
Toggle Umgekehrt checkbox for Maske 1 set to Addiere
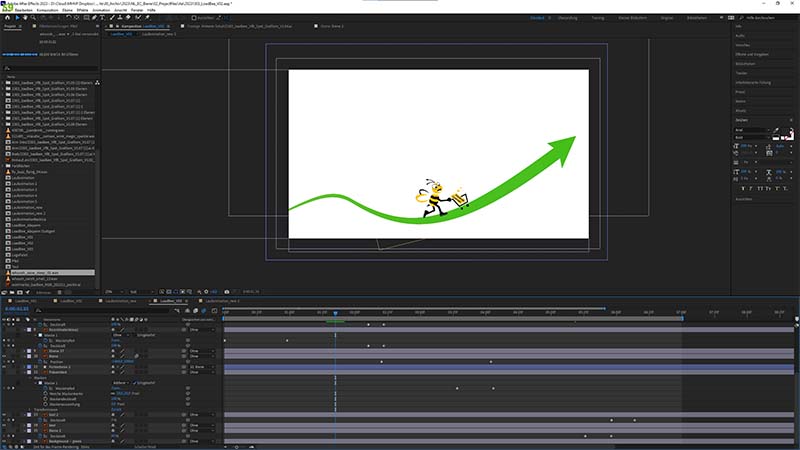point(134,383)
